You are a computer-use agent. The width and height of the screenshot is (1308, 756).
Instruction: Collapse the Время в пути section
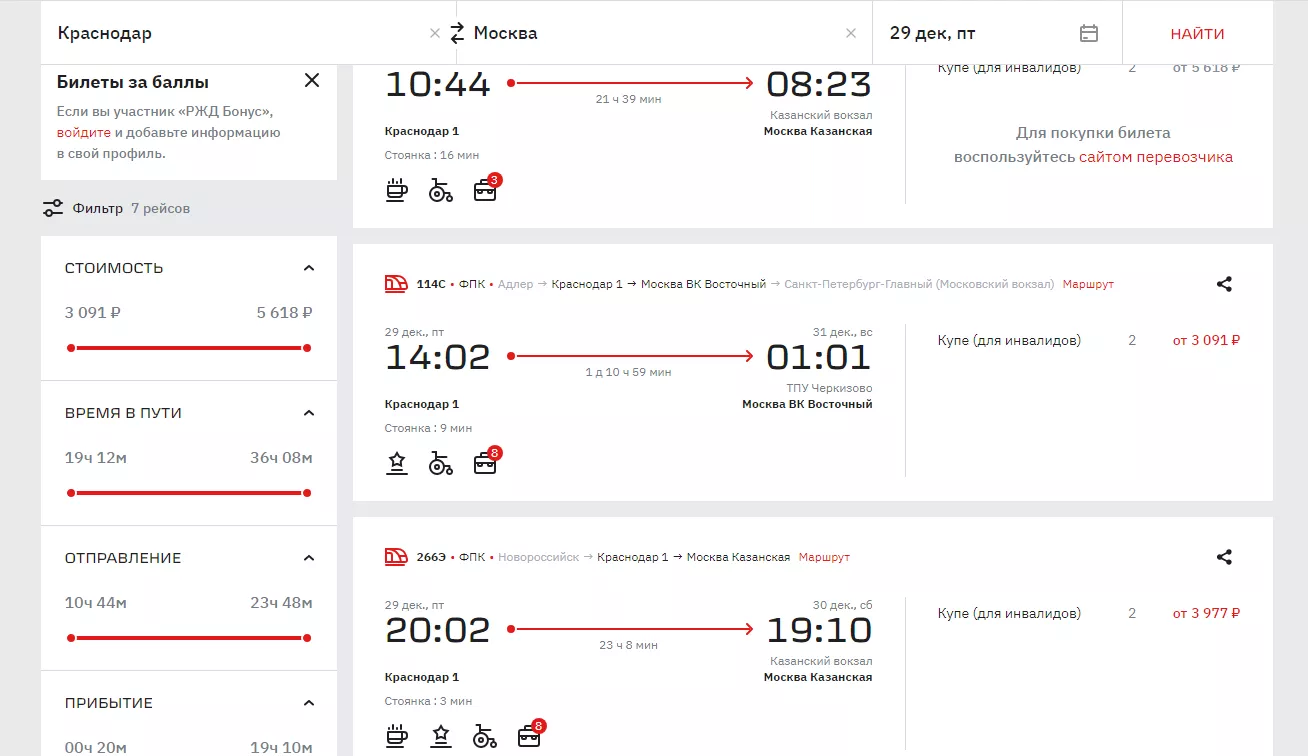[309, 413]
